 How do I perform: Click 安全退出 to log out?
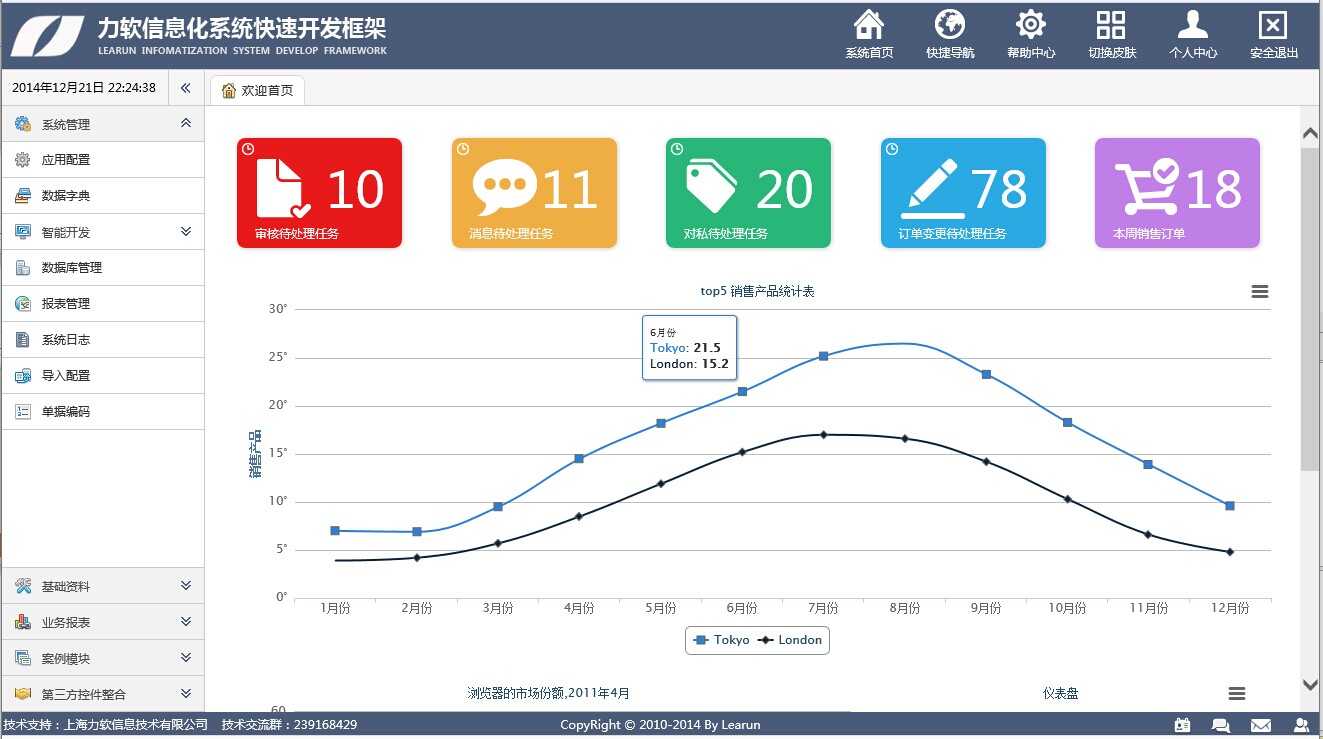coord(1272,33)
